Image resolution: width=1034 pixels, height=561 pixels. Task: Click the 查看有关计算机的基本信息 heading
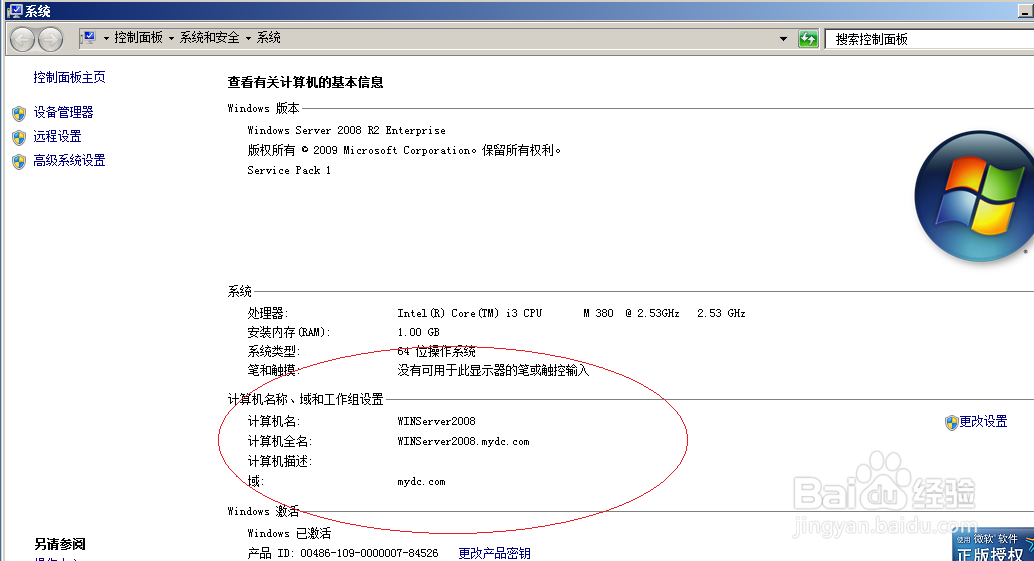(x=305, y=82)
